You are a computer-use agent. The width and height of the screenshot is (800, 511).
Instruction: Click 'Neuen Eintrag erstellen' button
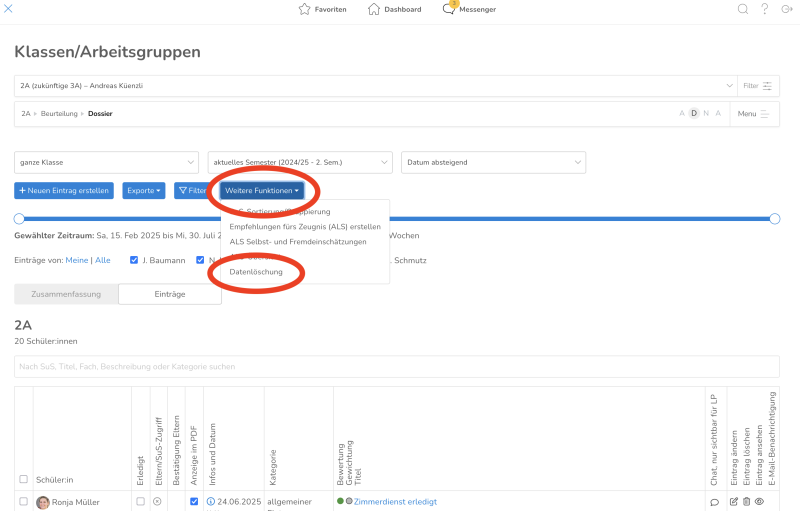click(x=64, y=190)
